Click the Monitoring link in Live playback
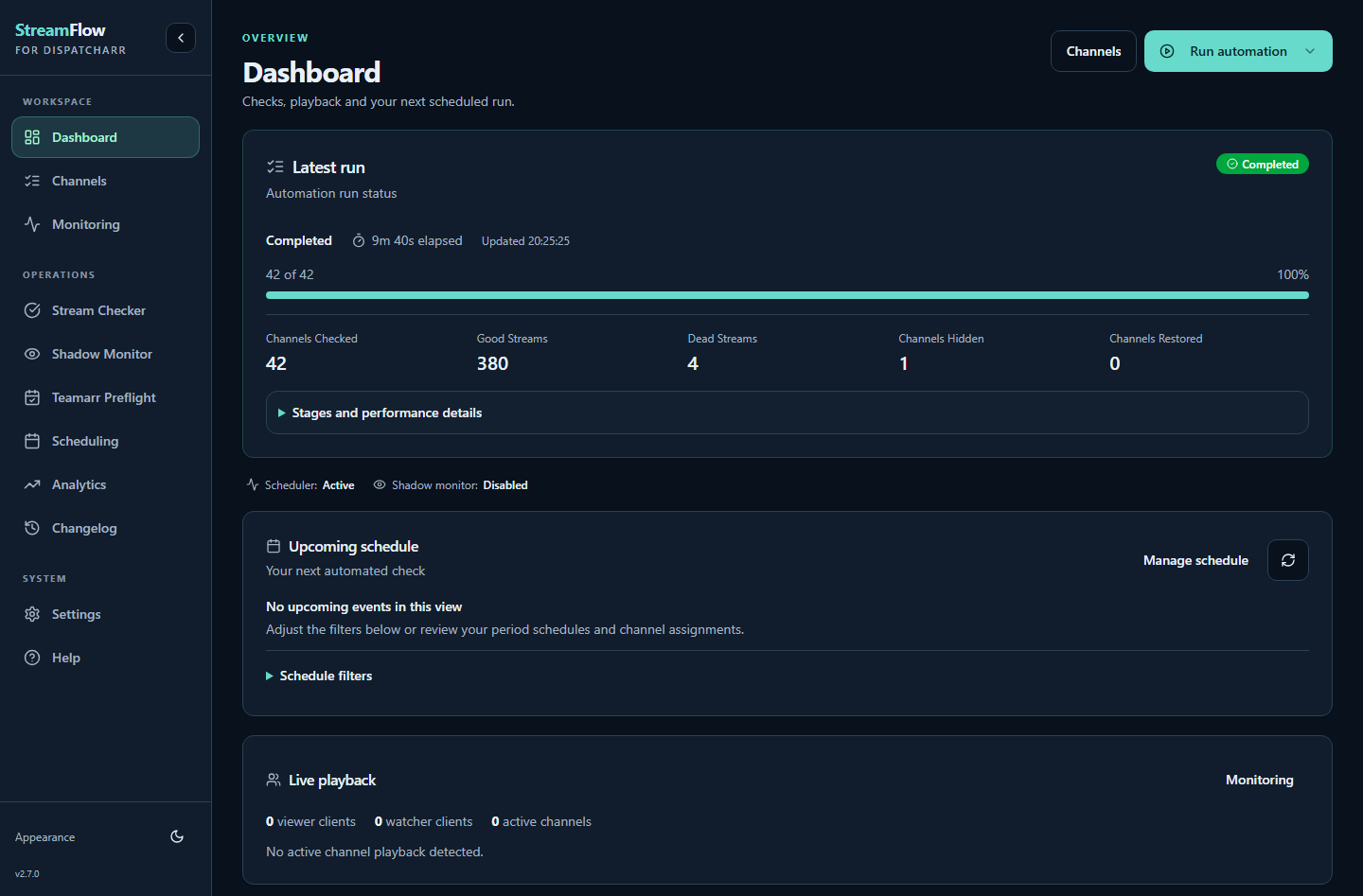This screenshot has height=896, width=1363. coord(1259,780)
